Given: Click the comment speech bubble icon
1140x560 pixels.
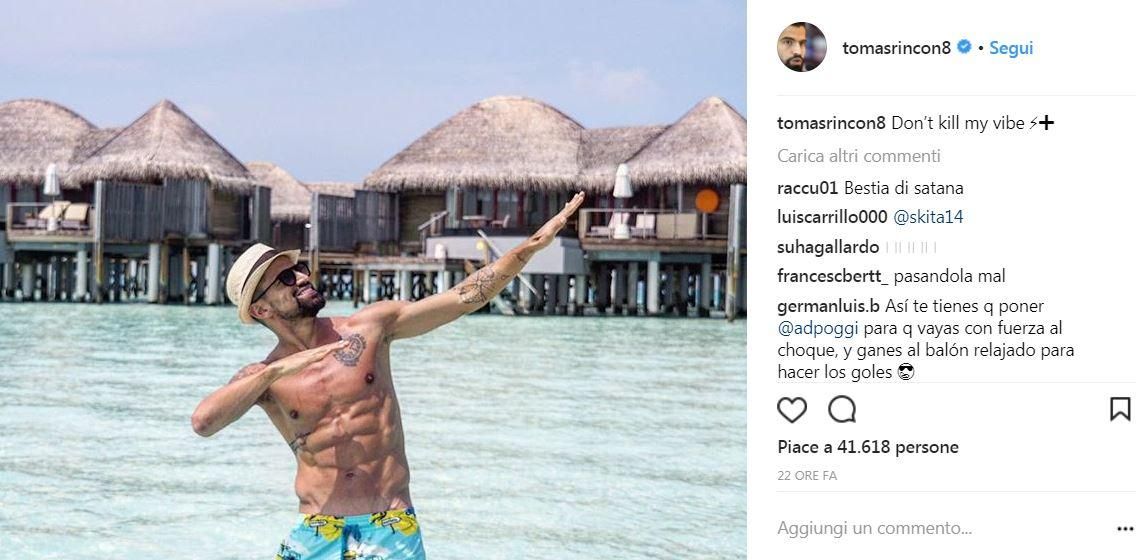Looking at the screenshot, I should tap(842, 410).
